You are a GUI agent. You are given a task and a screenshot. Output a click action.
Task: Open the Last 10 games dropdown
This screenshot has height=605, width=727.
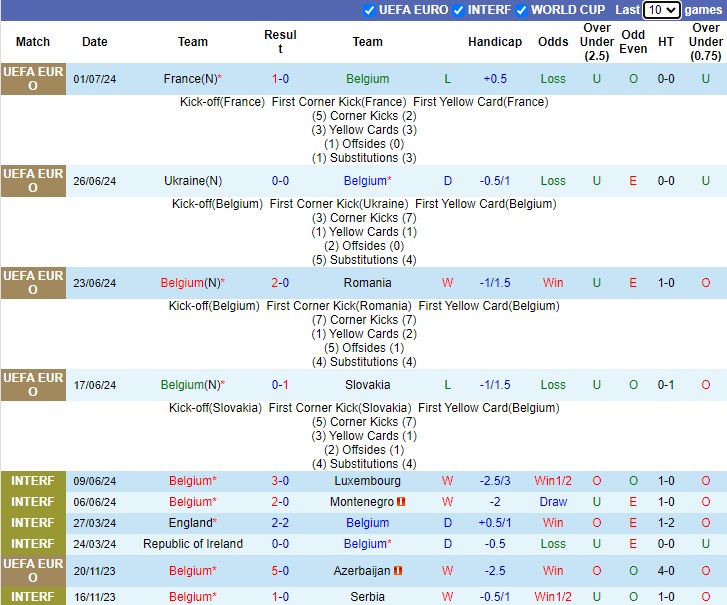[661, 10]
